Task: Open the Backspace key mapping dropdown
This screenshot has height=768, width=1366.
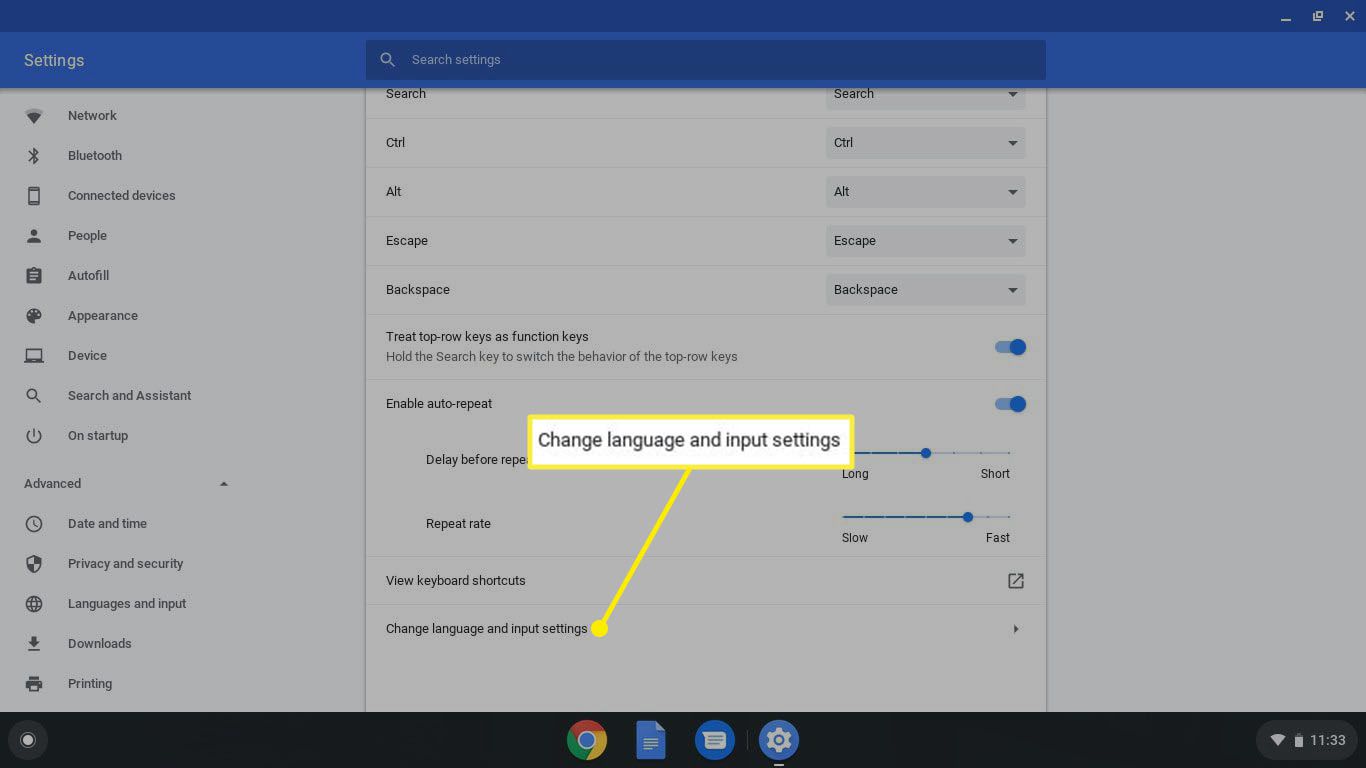Action: click(925, 290)
